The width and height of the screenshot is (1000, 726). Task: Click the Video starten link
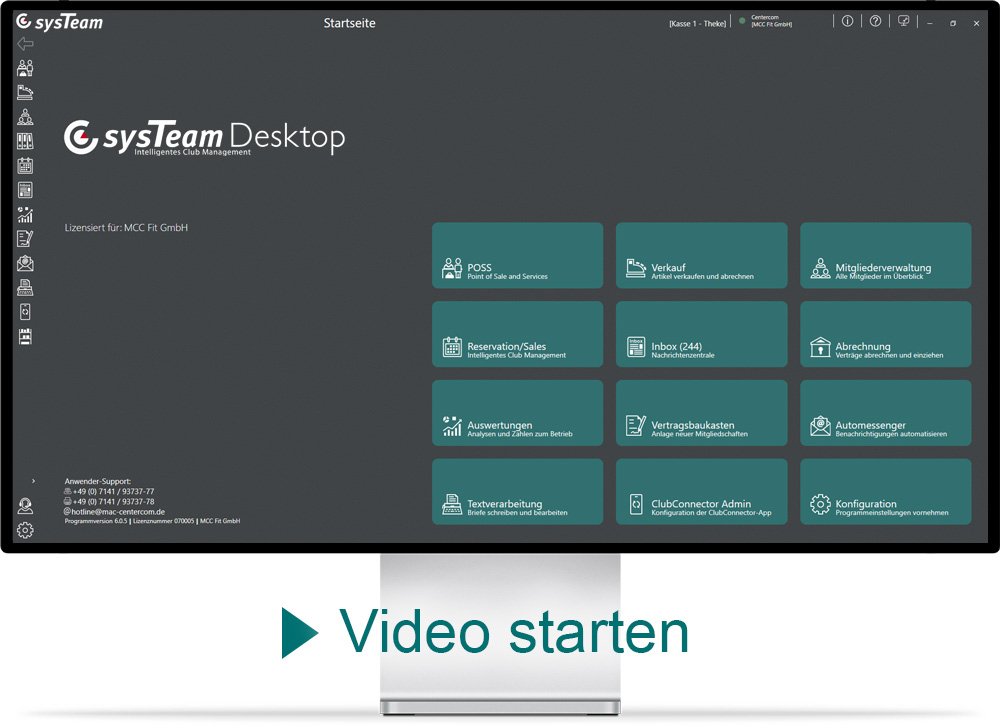click(x=485, y=632)
